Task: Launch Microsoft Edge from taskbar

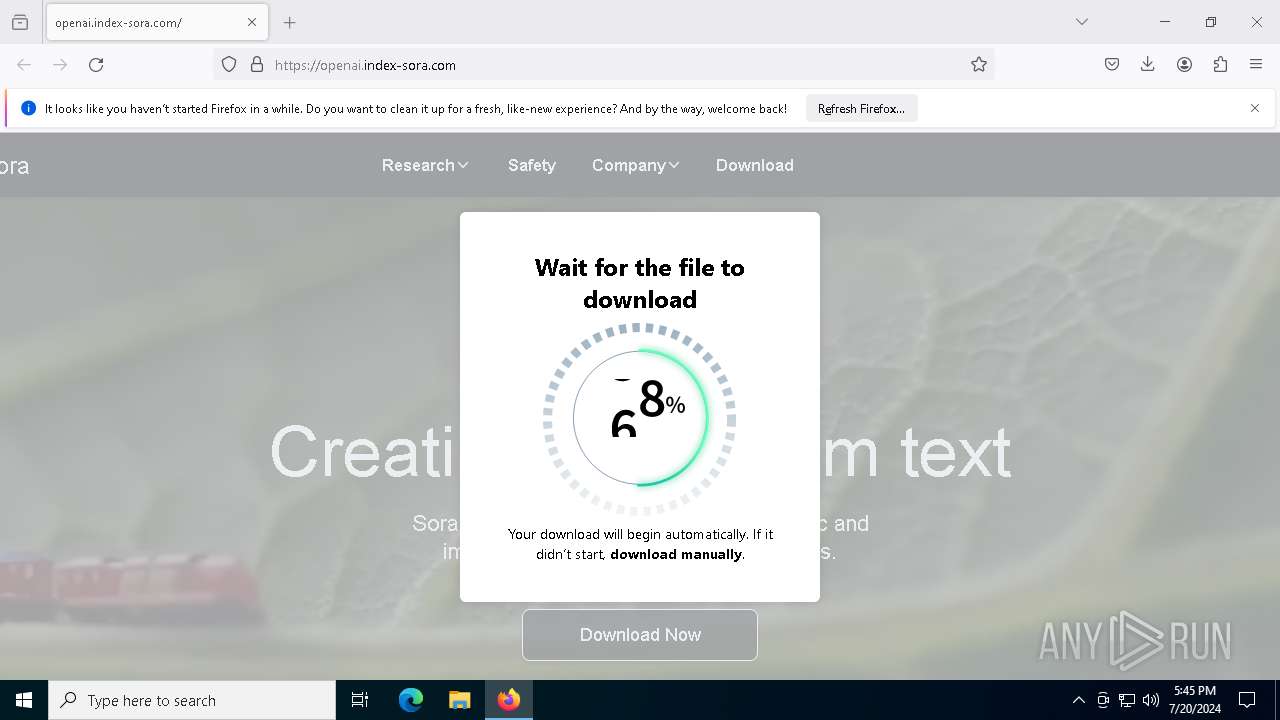Action: point(411,700)
